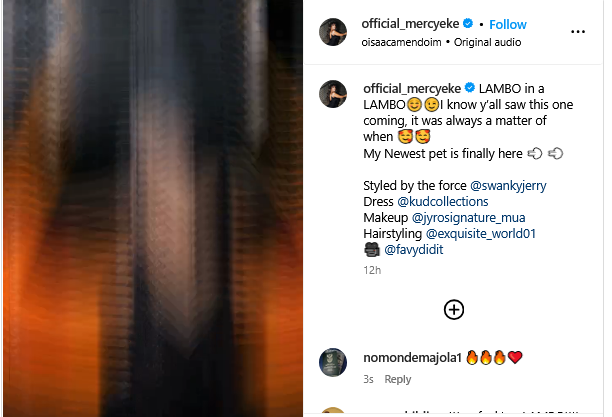
Task: Open the @jyrosignature_mua mention
Action: coord(468,218)
